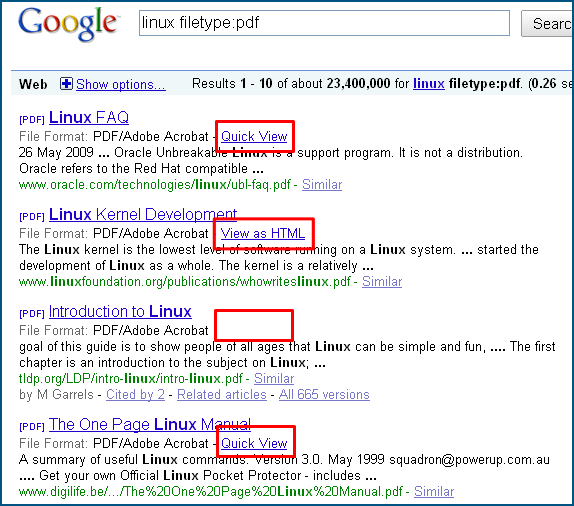Click Similar for oracle.com result
Image resolution: width=574 pixels, height=506 pixels.
click(322, 185)
